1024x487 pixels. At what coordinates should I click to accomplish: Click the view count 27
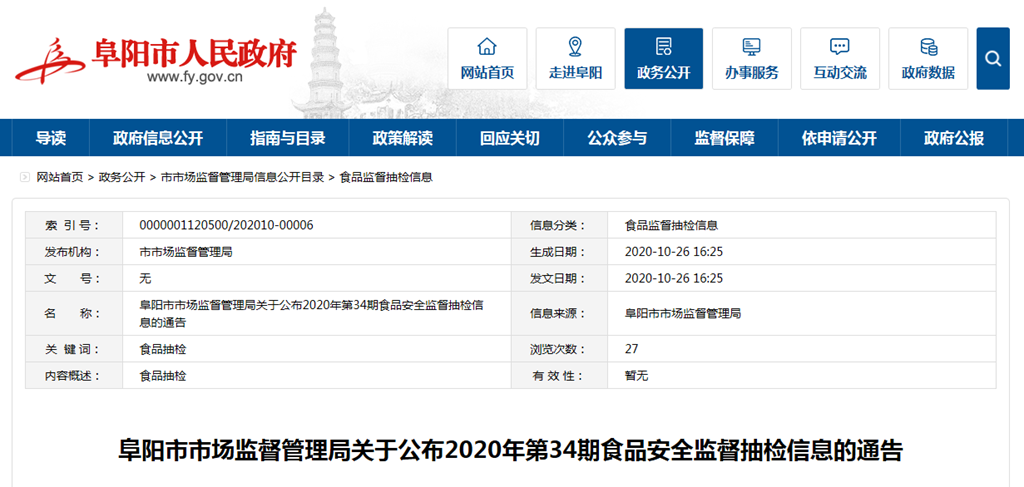coord(631,349)
